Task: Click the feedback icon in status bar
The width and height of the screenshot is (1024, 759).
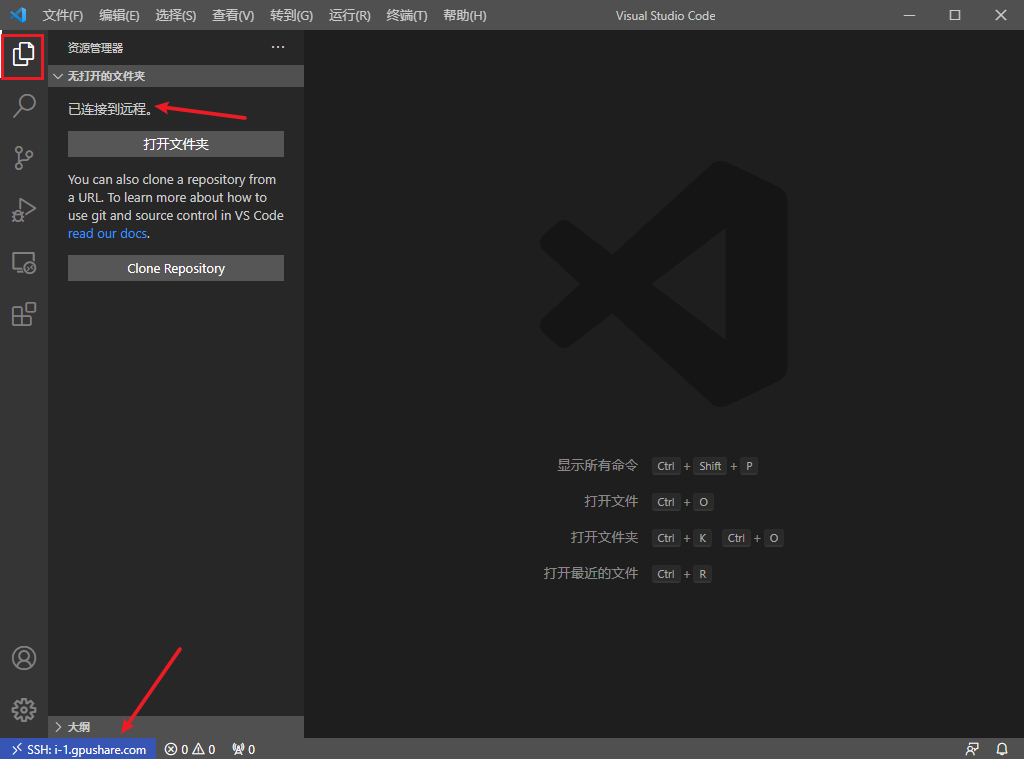Action: 972,749
